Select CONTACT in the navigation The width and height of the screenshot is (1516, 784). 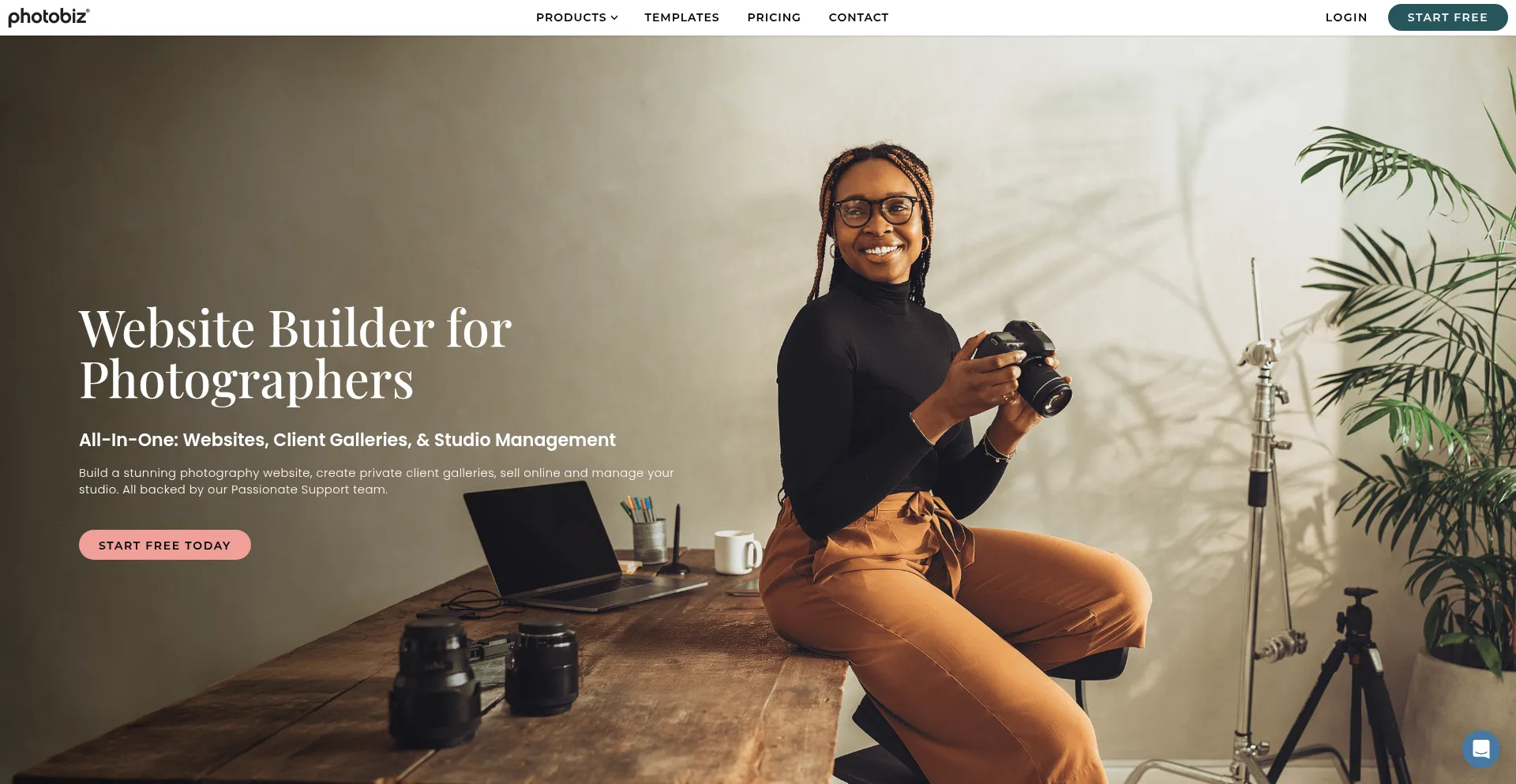click(x=858, y=17)
